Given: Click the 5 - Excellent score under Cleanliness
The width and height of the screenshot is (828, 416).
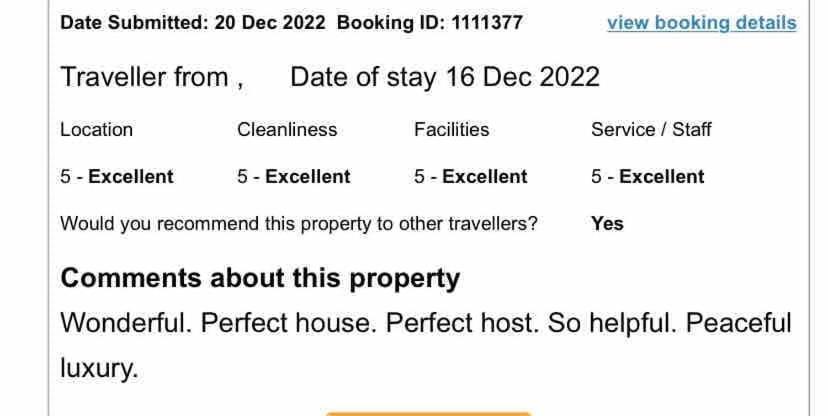Looking at the screenshot, I should tap(294, 176).
